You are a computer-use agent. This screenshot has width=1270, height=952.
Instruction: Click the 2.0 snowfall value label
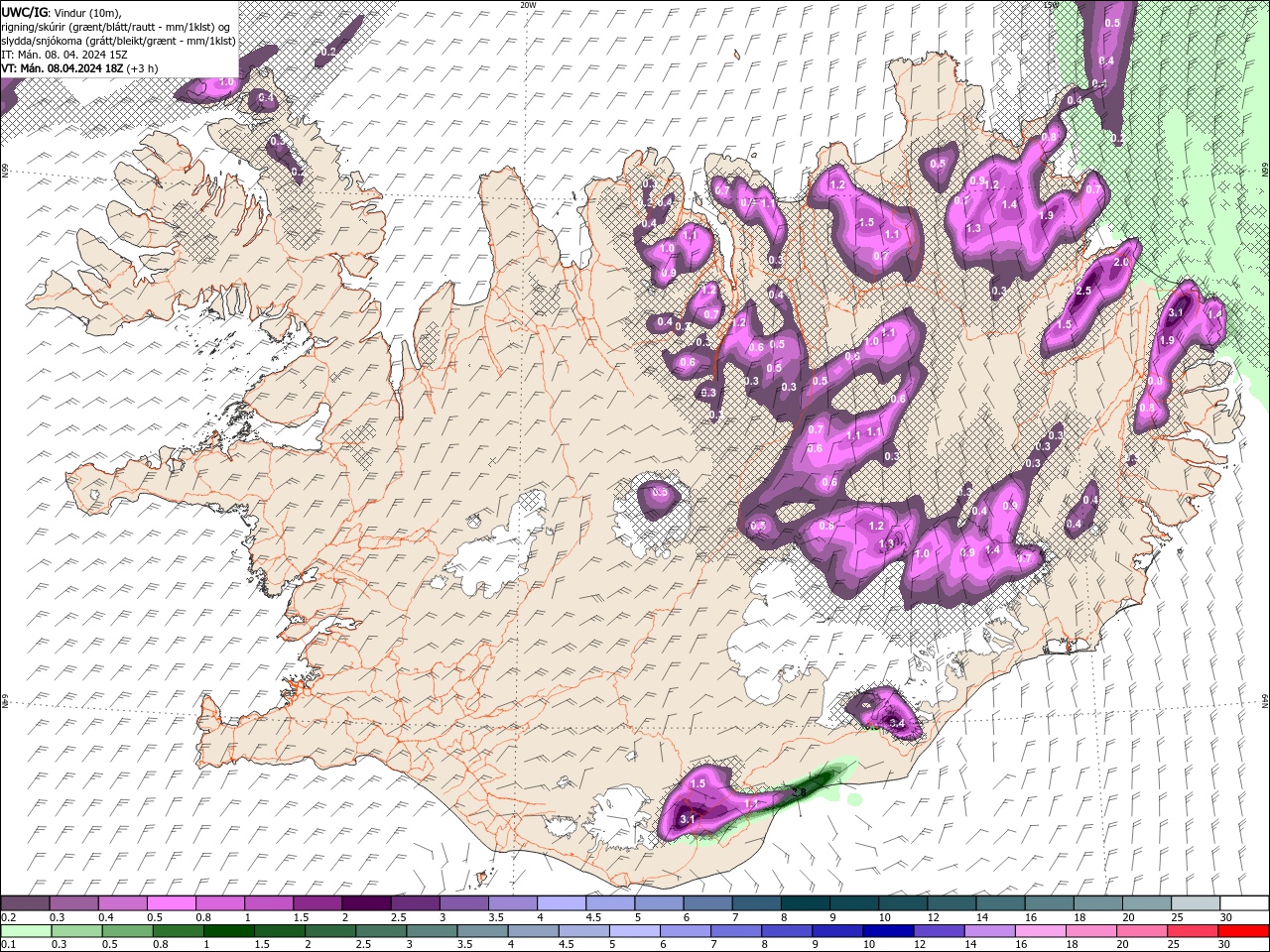tap(1122, 262)
